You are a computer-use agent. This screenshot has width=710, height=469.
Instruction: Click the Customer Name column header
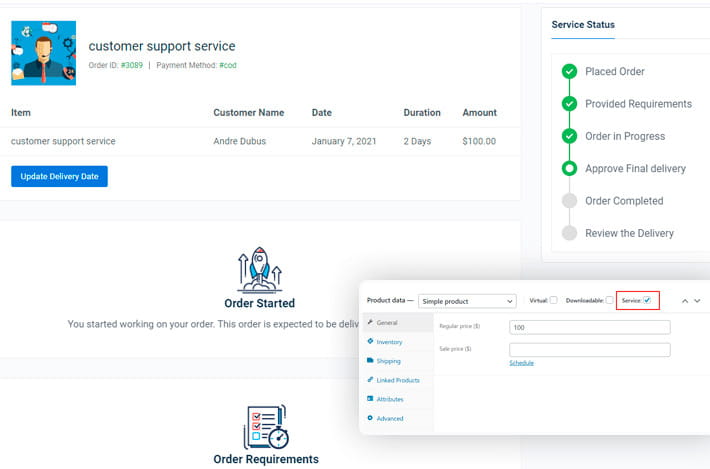[249, 113]
